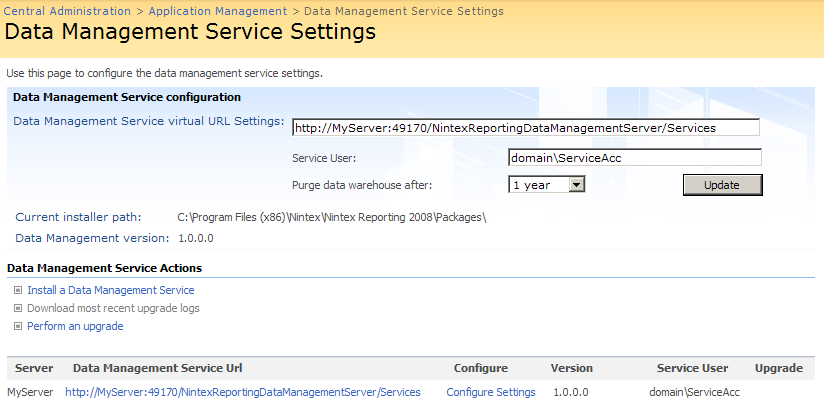
Task: Click the Update button
Action: tap(722, 185)
